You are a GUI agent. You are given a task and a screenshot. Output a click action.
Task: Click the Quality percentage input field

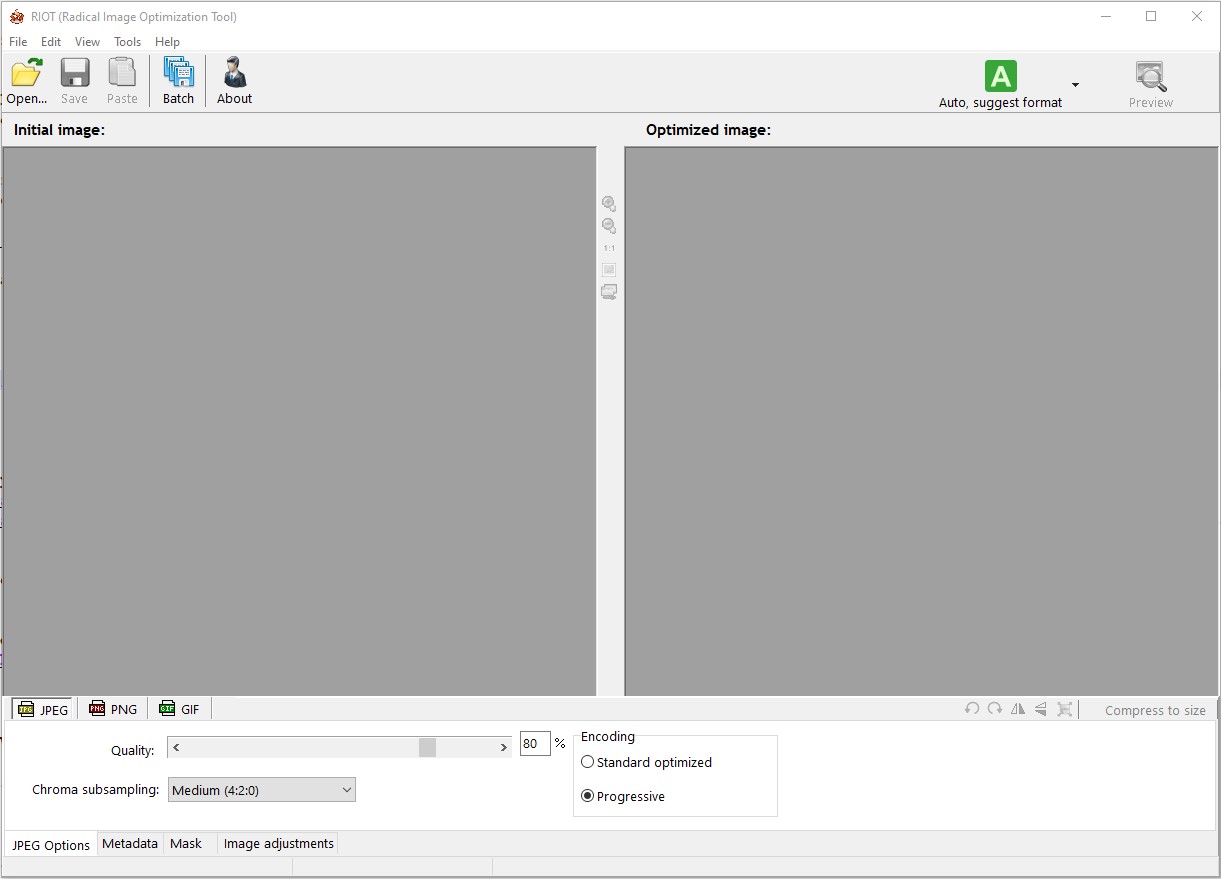pos(534,744)
